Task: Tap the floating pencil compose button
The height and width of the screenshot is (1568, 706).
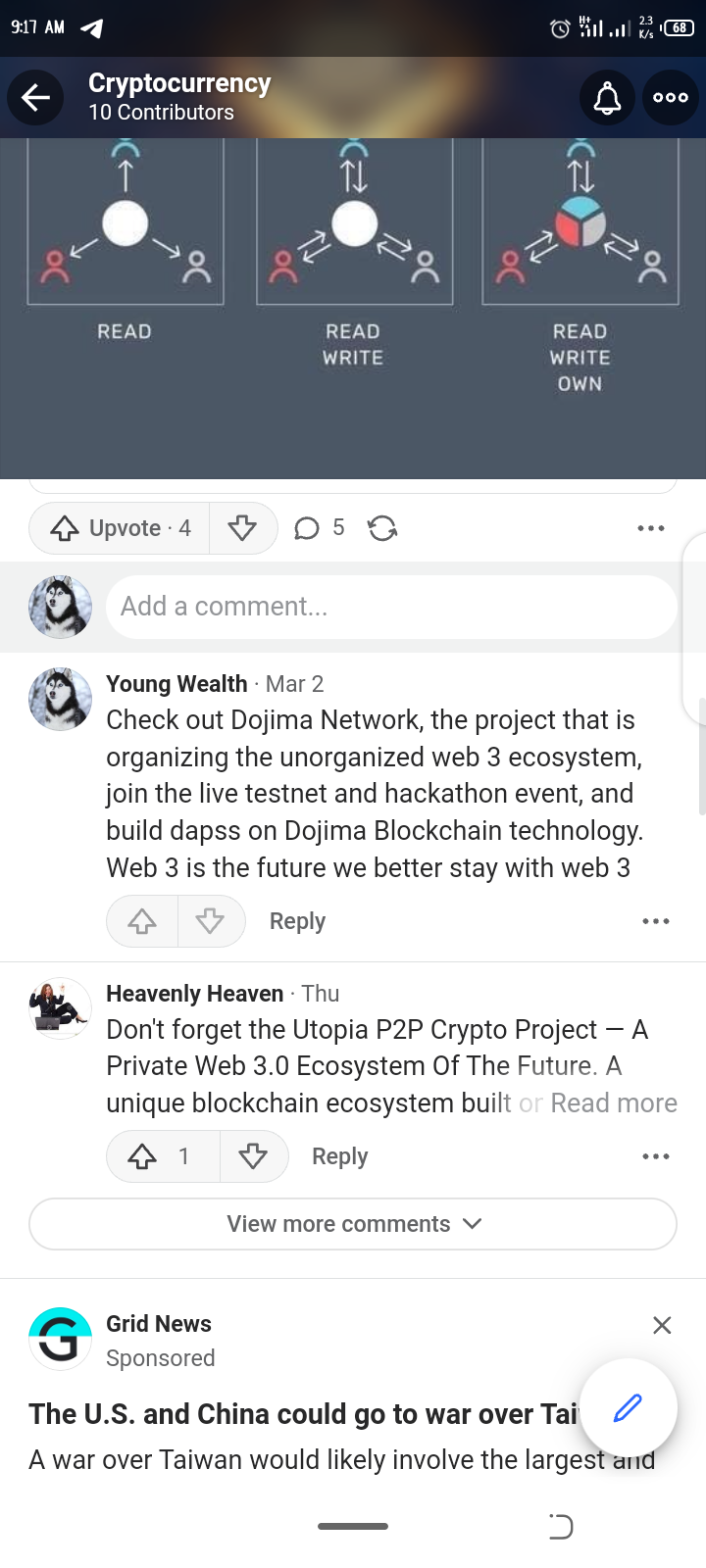Action: pyautogui.click(x=628, y=1407)
